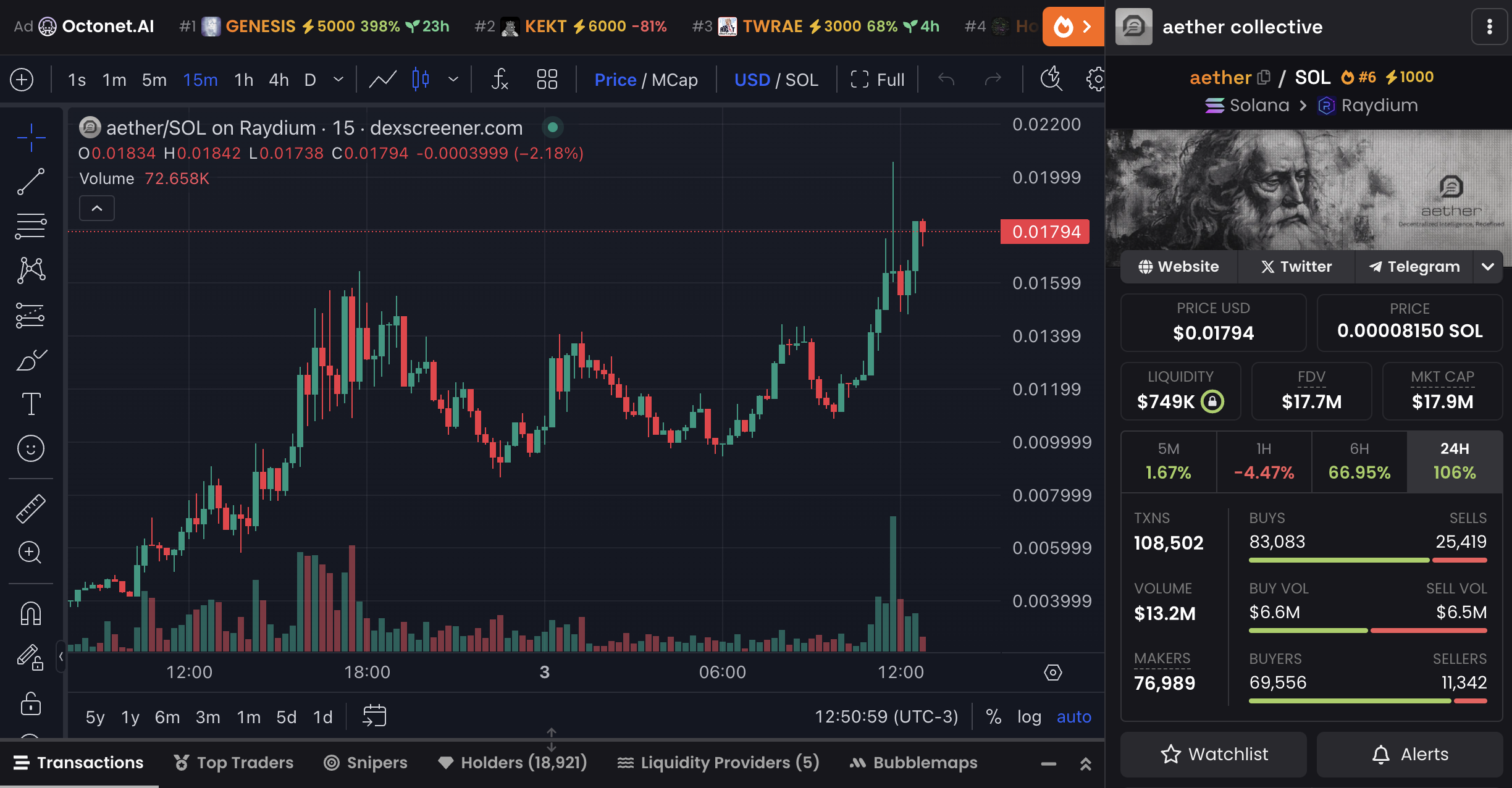Viewport: 1512px width, 788px height.
Task: Expand more social links chevron
Action: (x=1488, y=267)
